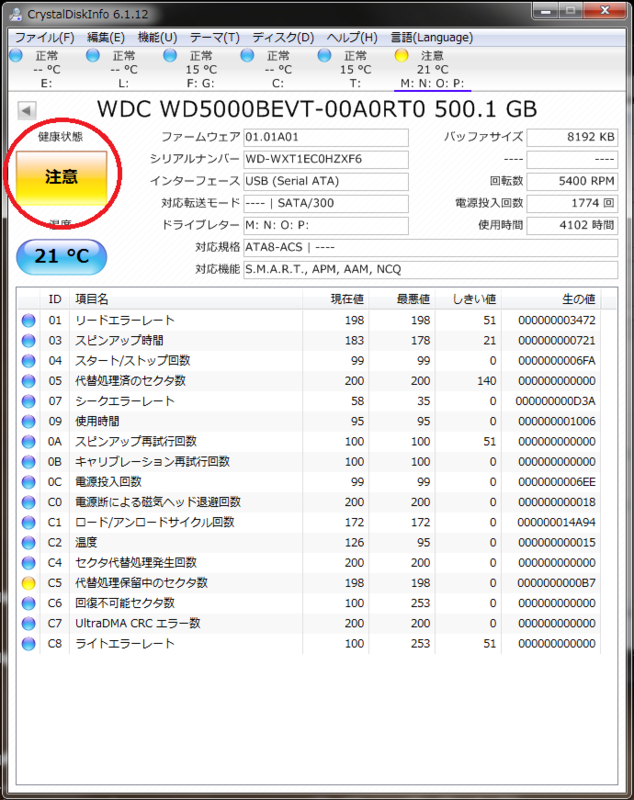Click the ID column header
The width and height of the screenshot is (634, 800).
point(55,299)
